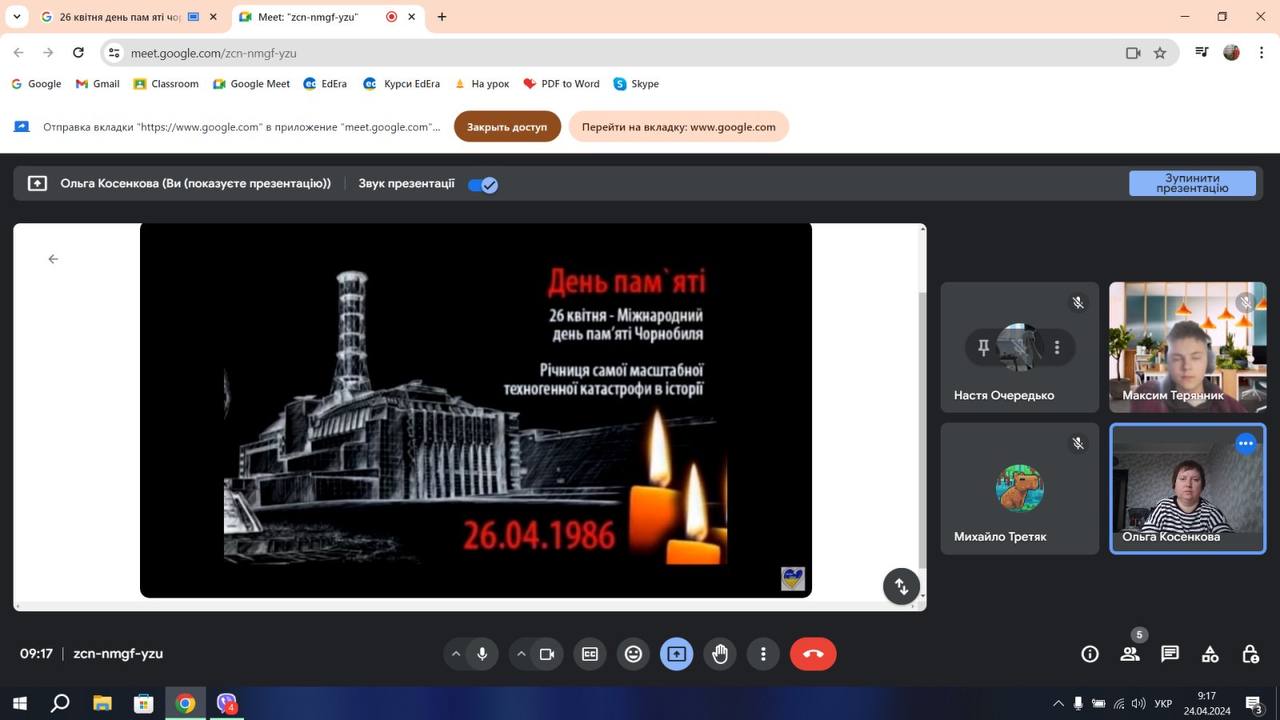The height and width of the screenshot is (720, 1280).
Task: Open host controls lock icon
Action: coord(1250,654)
